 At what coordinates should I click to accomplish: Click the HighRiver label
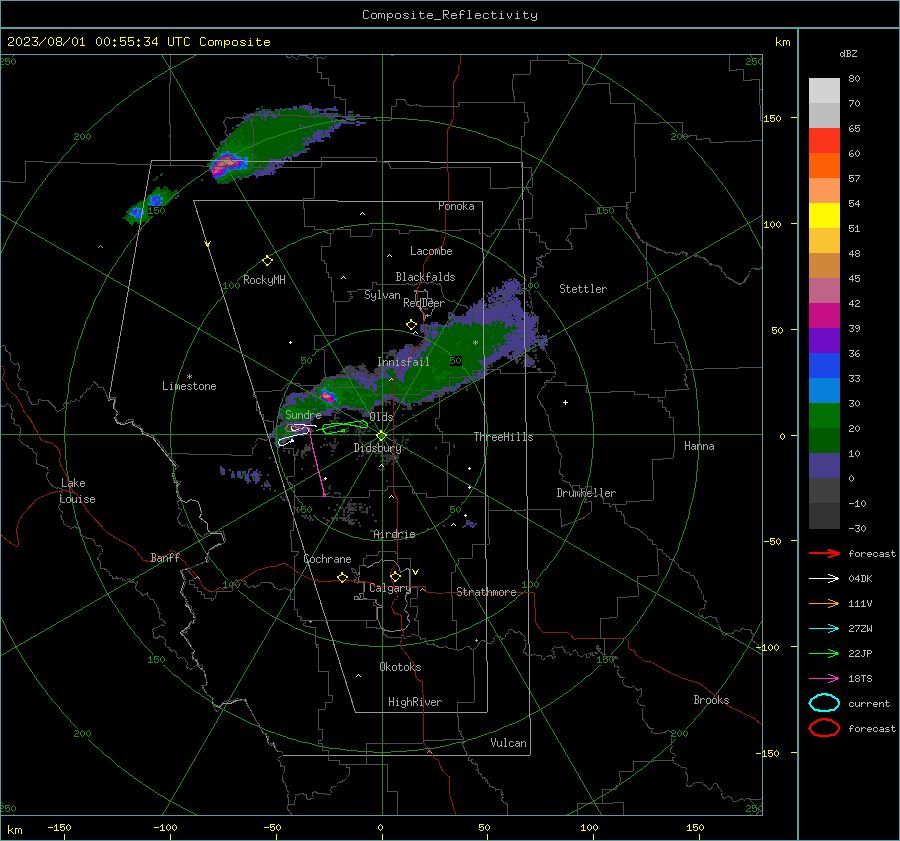415,702
